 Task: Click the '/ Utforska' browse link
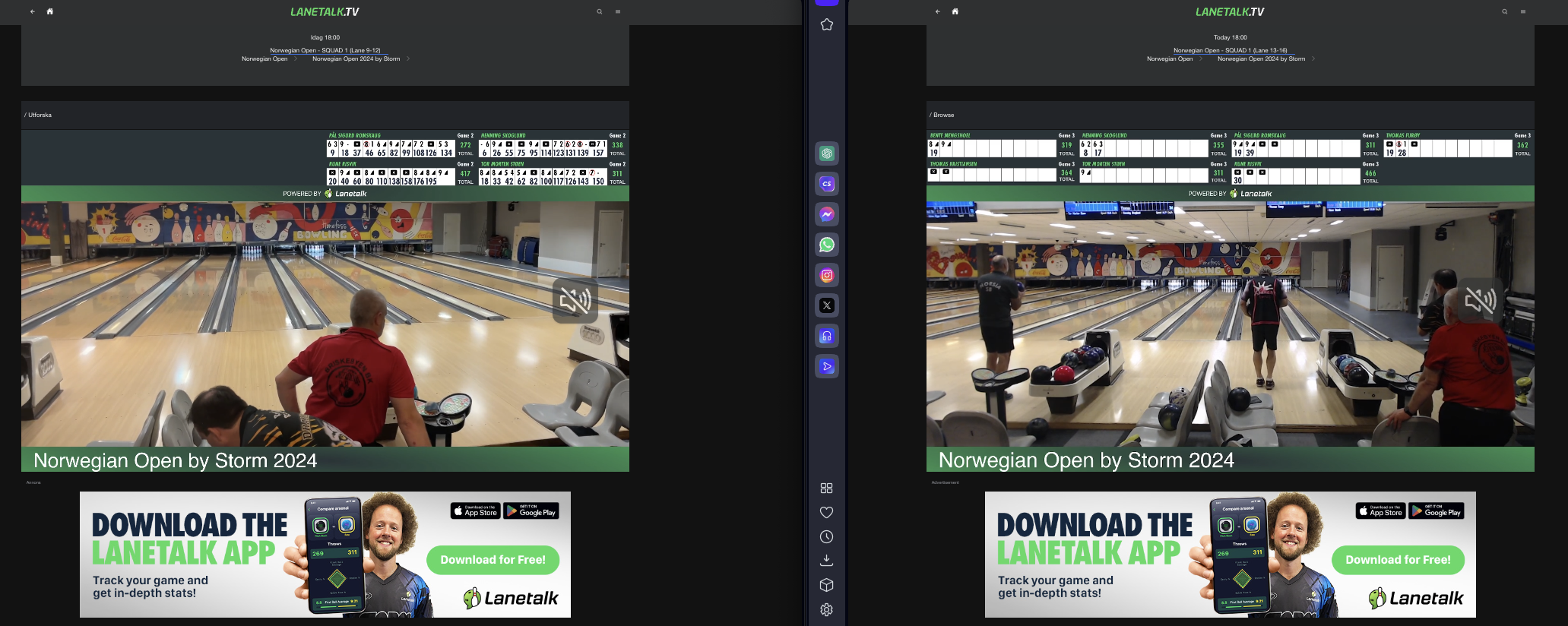38,115
